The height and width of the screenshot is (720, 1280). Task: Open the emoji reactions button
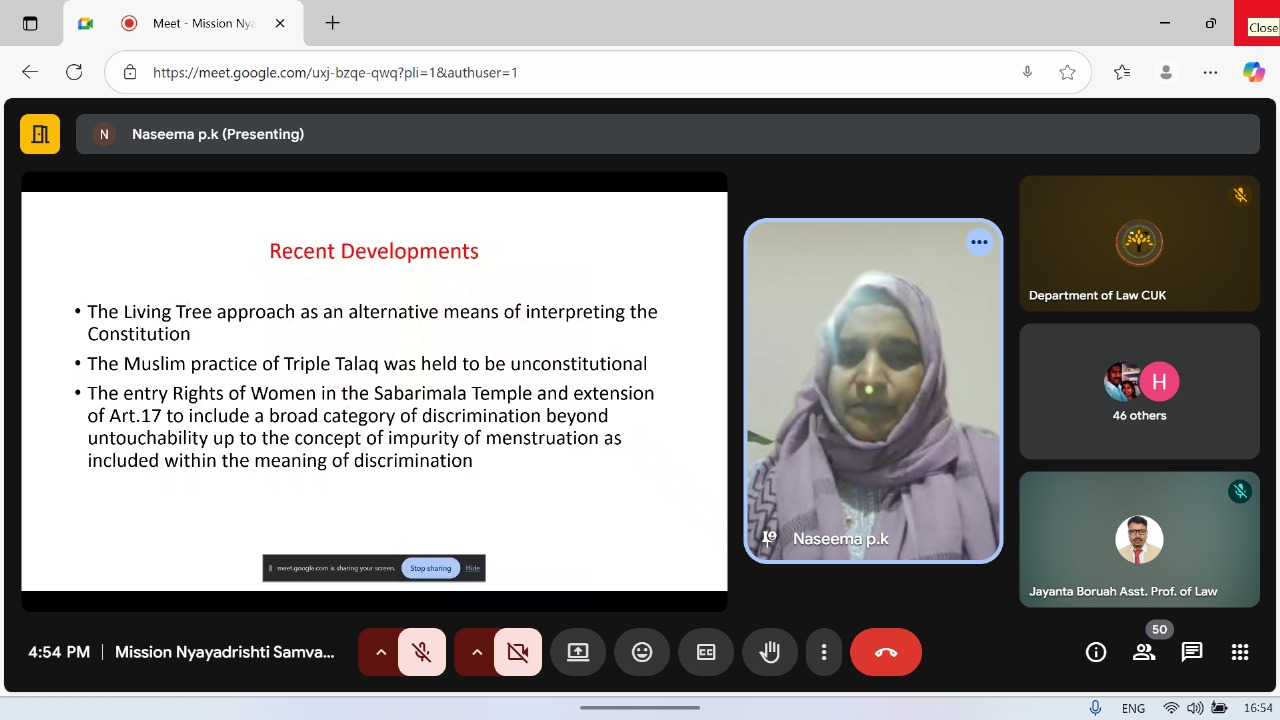642,652
